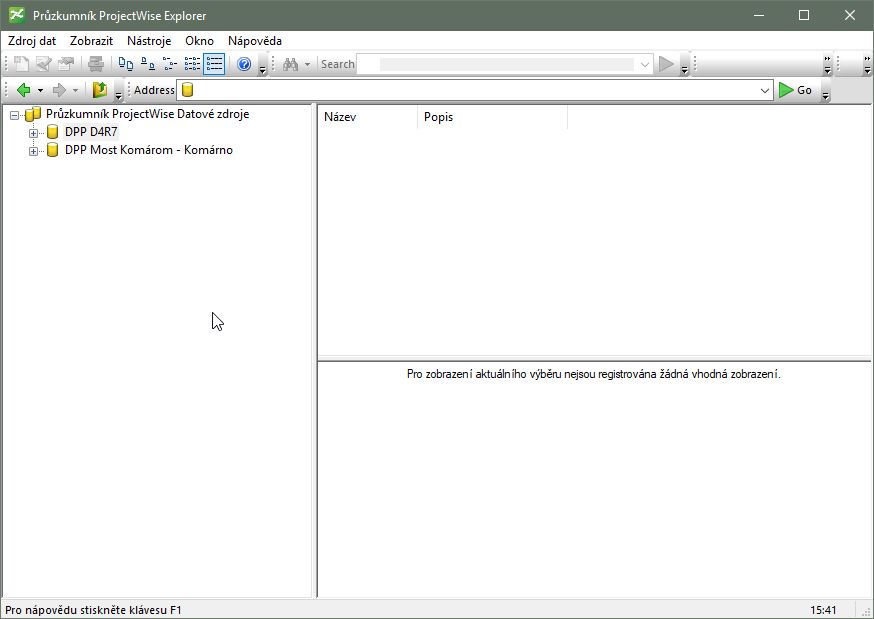The height and width of the screenshot is (619, 874).
Task: Expand DPP Most Komárom - Komárno node
Action: tap(34, 151)
